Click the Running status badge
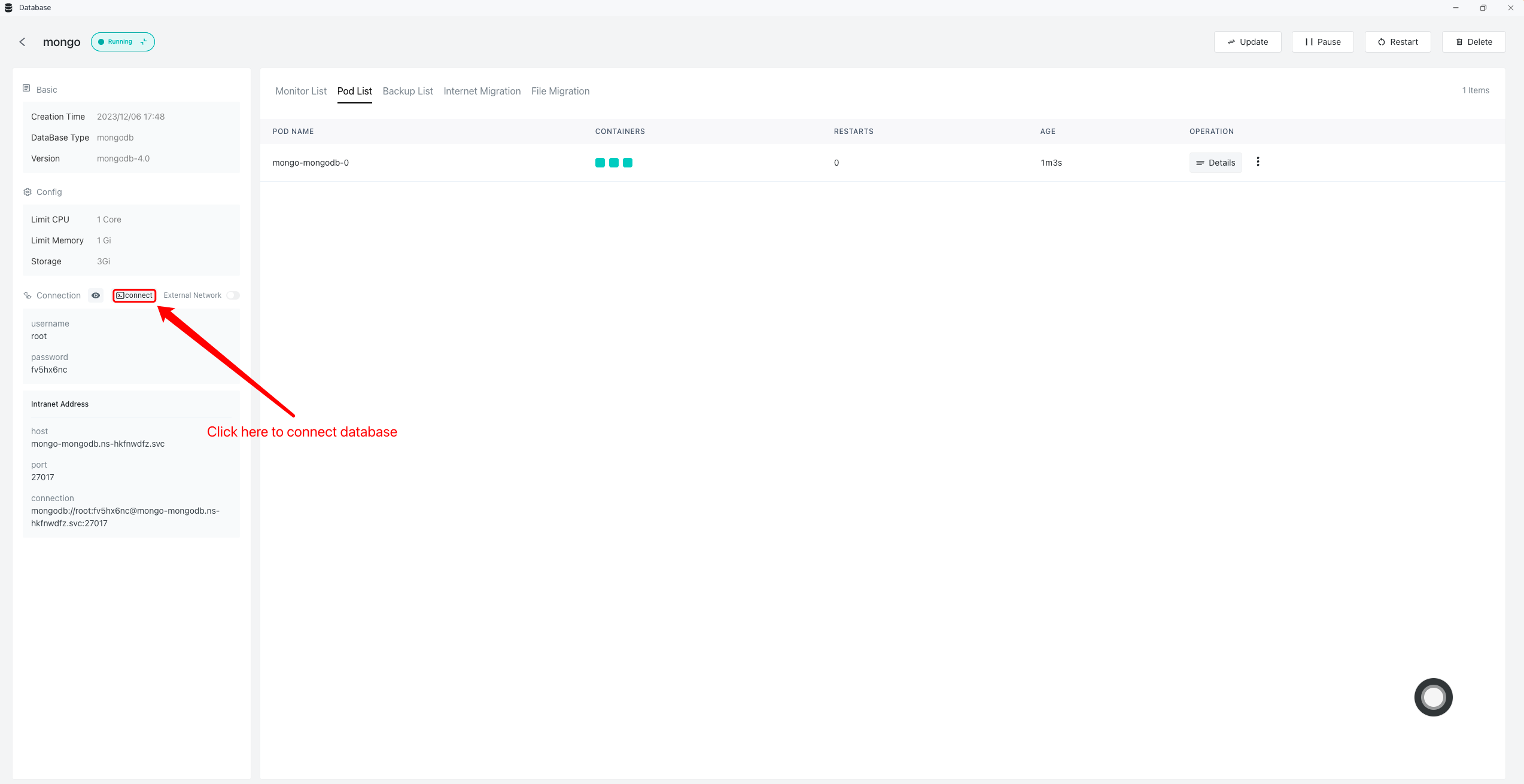 point(123,42)
